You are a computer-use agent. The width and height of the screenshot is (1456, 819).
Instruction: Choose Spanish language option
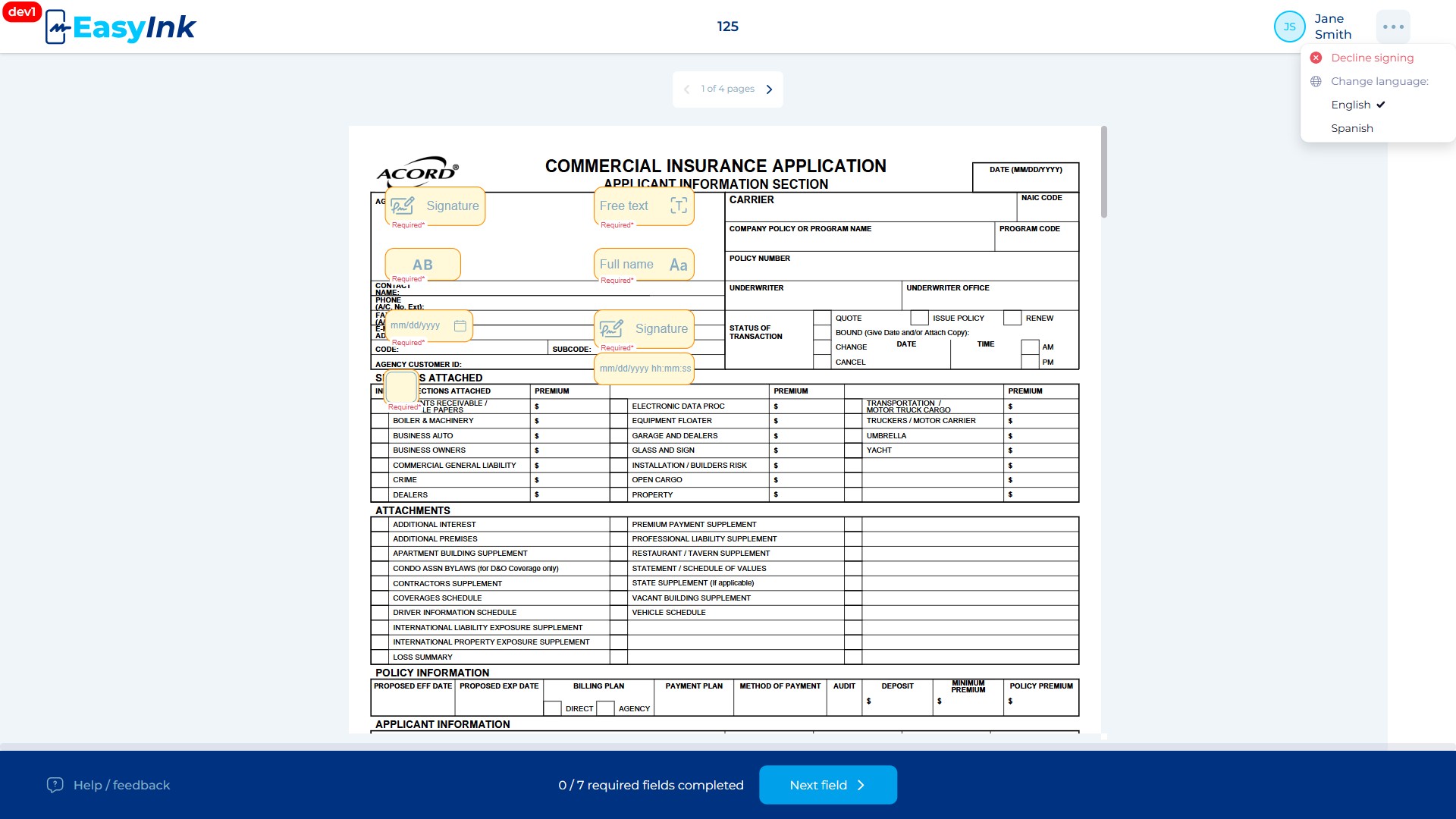point(1351,128)
